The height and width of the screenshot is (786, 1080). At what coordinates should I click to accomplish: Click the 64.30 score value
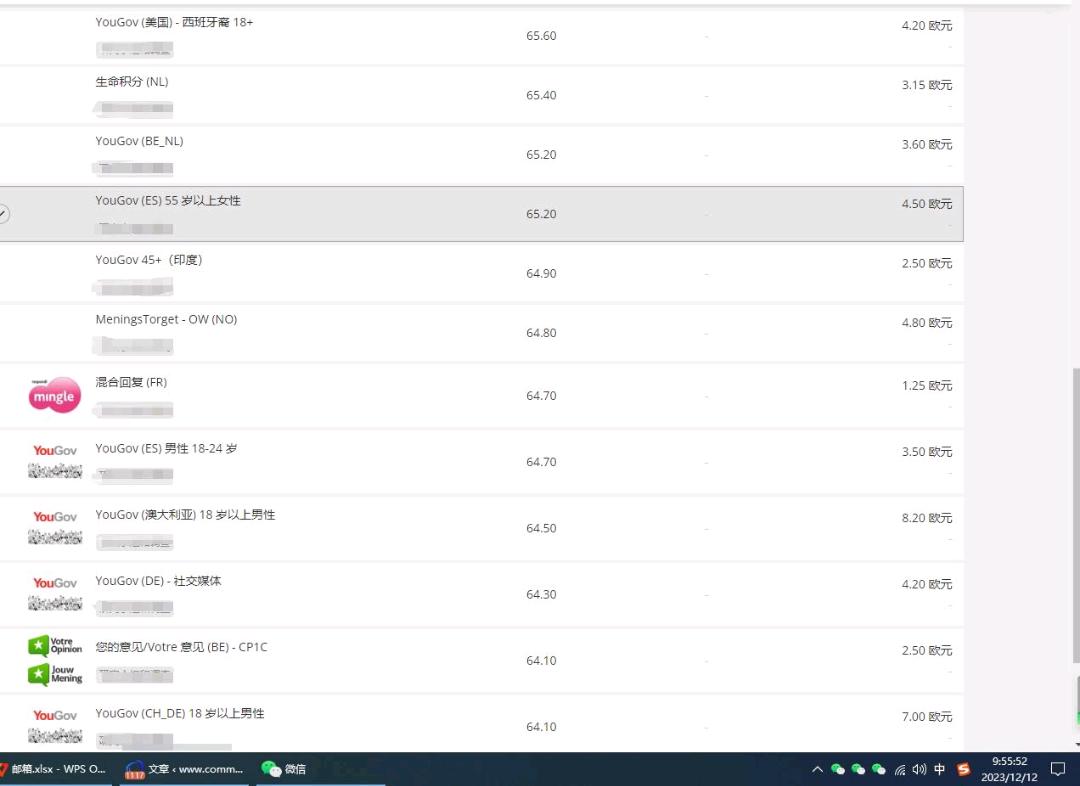[x=541, y=594]
